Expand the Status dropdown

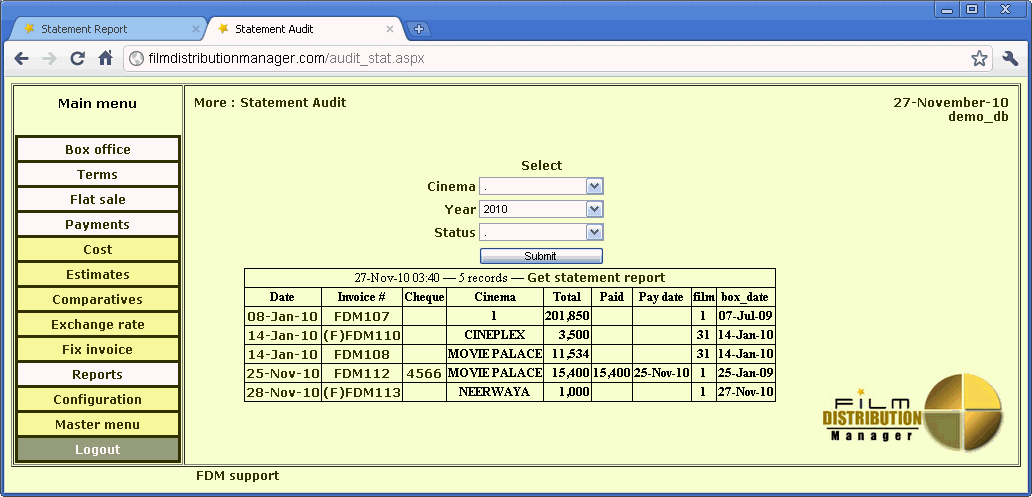(x=541, y=232)
